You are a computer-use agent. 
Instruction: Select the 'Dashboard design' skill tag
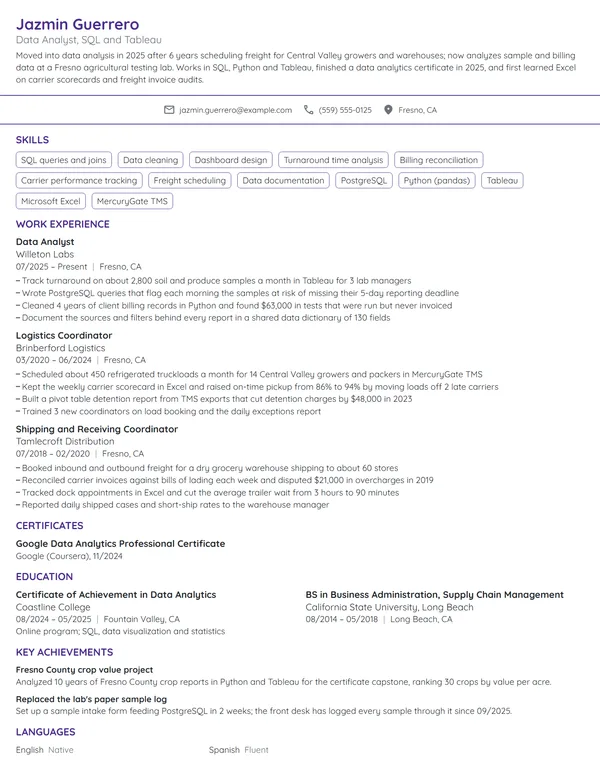231,160
